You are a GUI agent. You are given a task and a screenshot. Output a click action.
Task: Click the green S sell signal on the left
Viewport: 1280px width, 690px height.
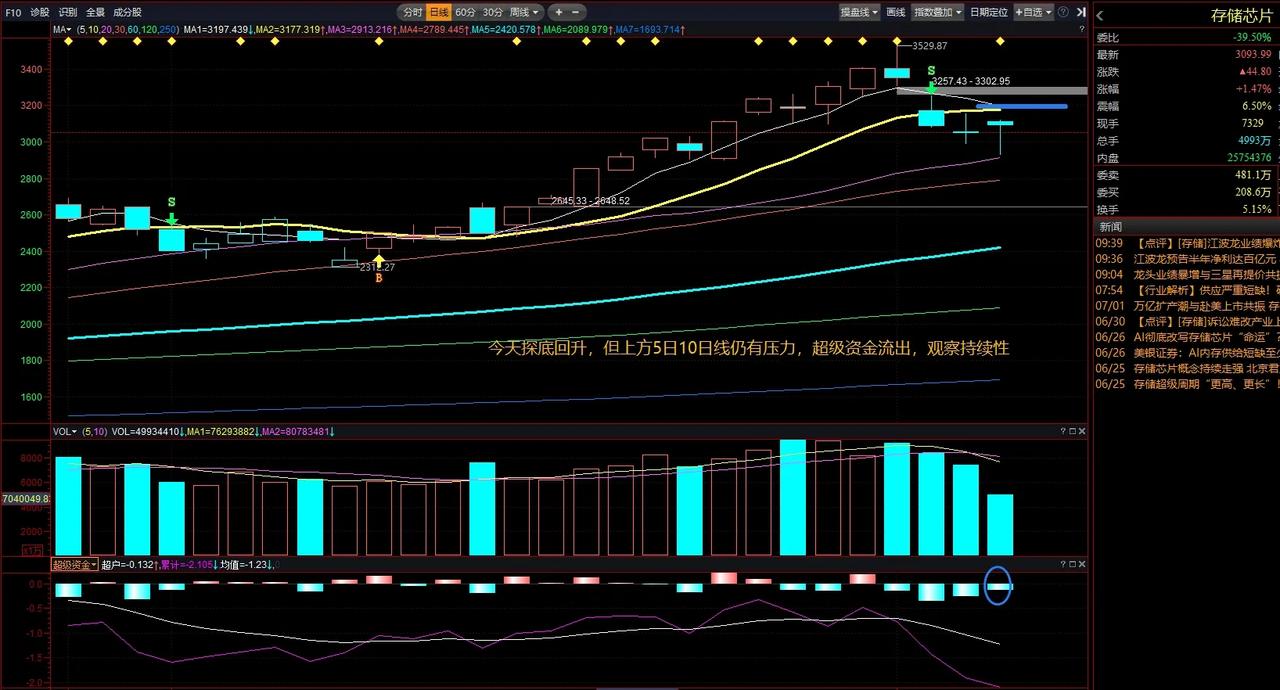coord(172,209)
